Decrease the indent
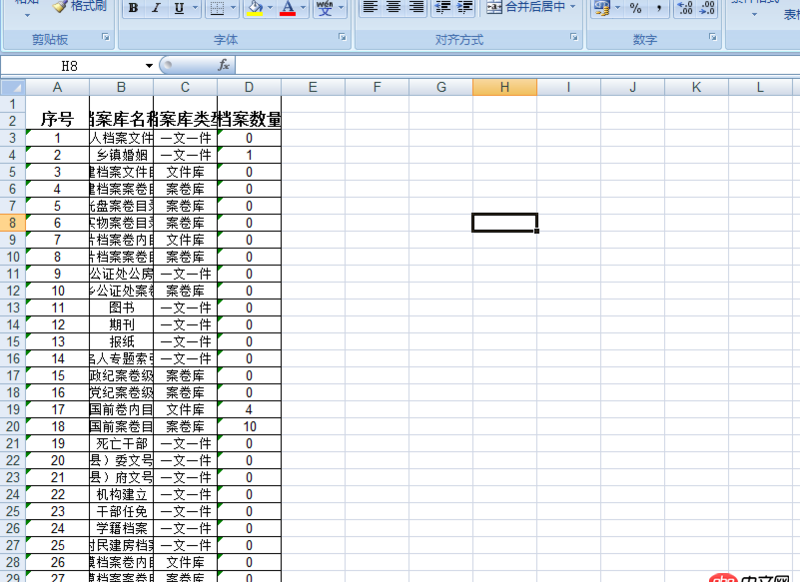800x582 pixels. tap(443, 7)
